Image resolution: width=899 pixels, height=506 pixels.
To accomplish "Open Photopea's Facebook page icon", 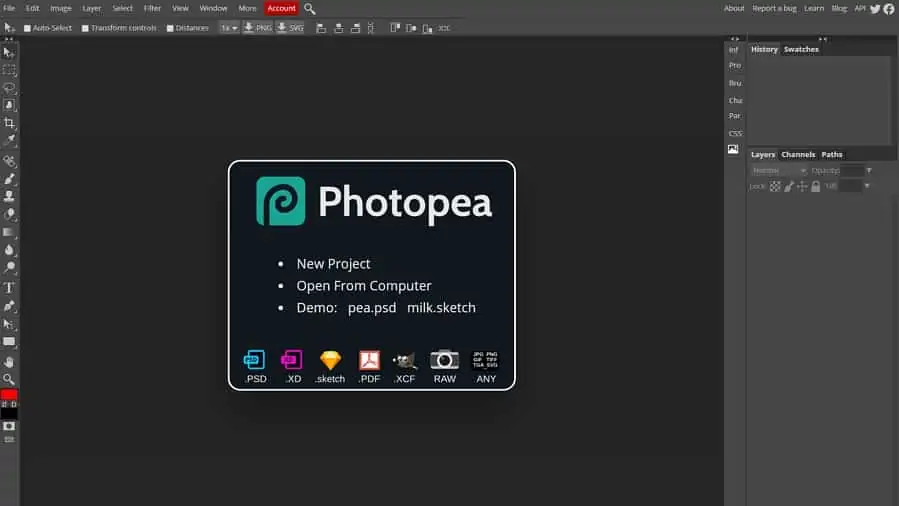I will tap(889, 9).
